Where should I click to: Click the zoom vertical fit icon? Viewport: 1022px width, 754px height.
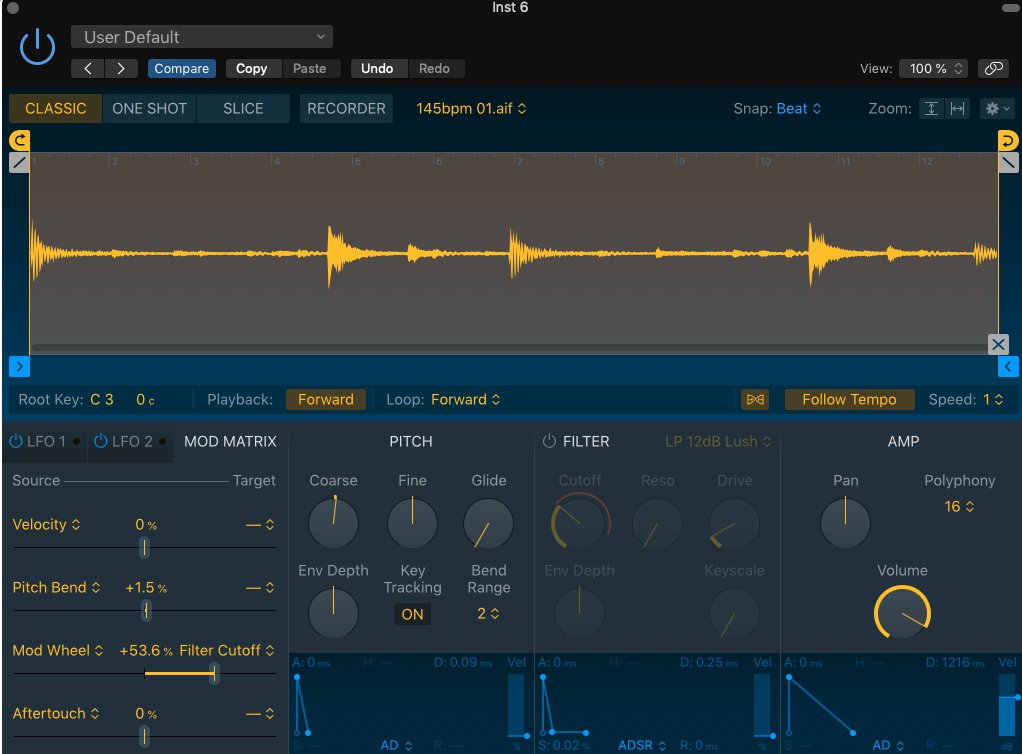[x=932, y=109]
